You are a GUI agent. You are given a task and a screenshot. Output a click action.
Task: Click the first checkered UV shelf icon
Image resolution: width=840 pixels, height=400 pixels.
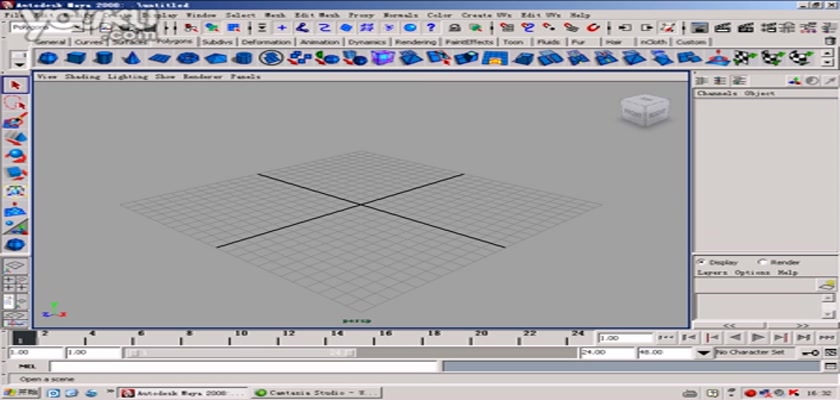pos(745,57)
